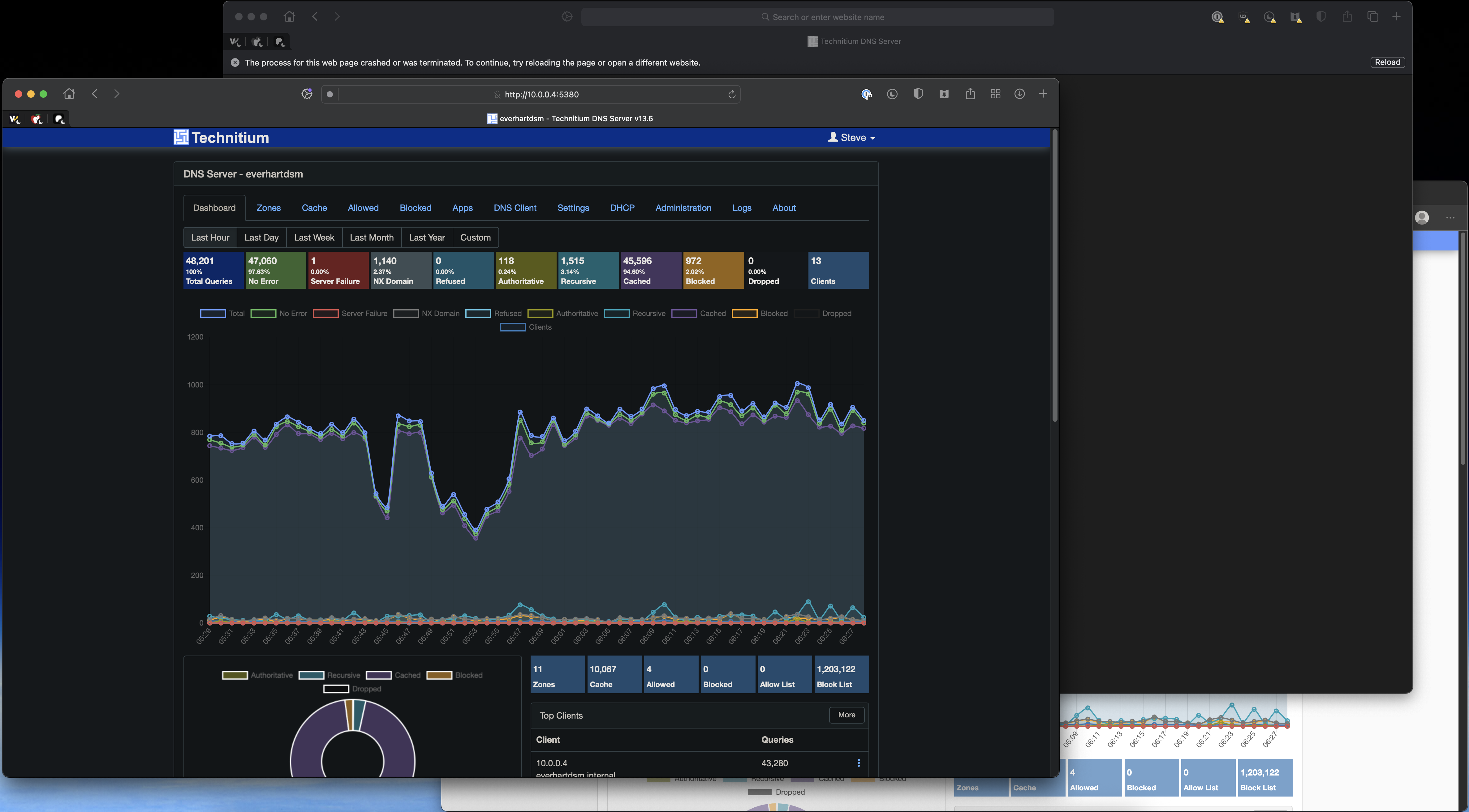Image resolution: width=1469 pixels, height=812 pixels.
Task: Click the home icon in the front browser toolbar
Action: 69,93
